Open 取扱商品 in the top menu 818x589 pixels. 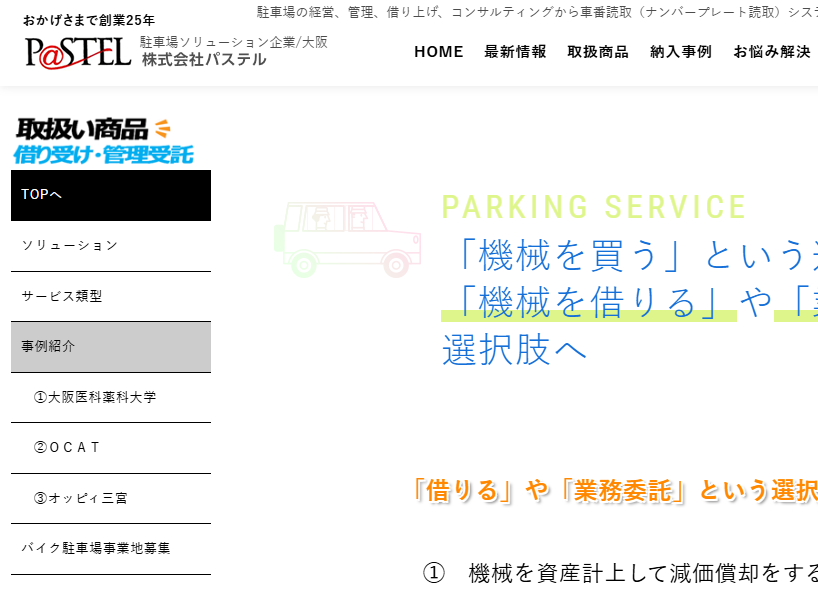[x=598, y=52]
